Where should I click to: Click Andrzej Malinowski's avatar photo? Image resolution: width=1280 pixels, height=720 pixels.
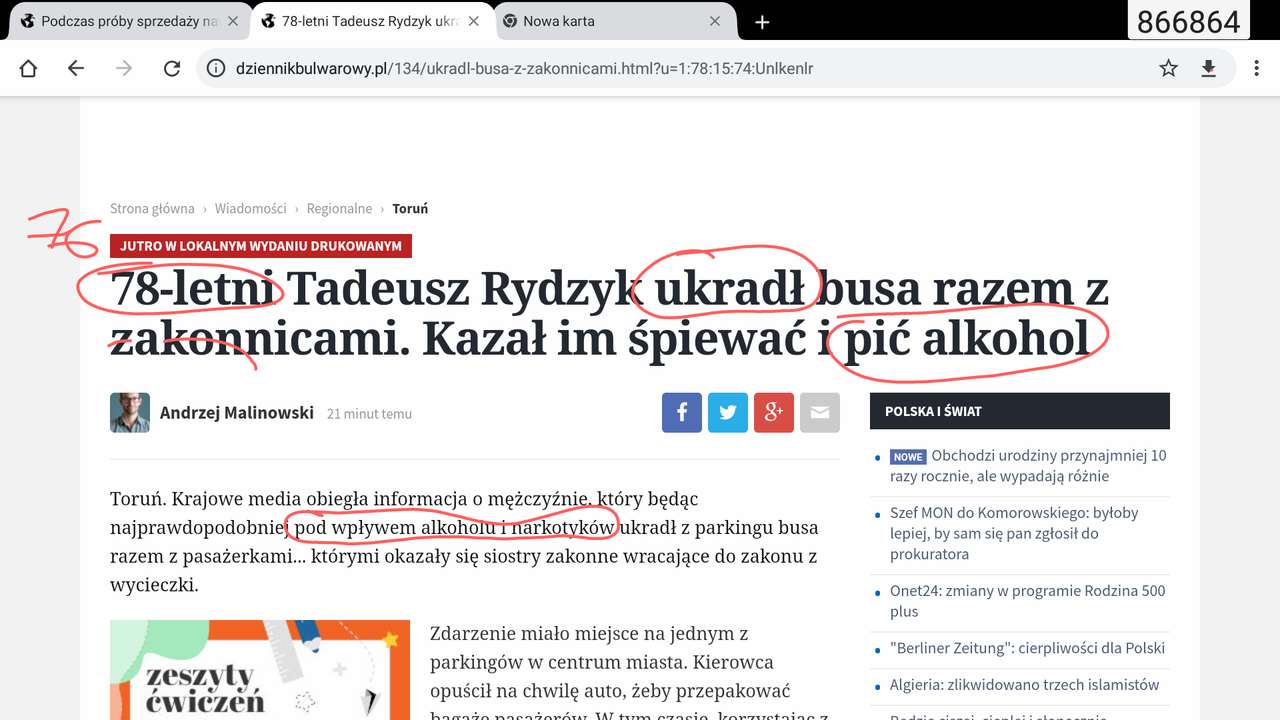tap(130, 412)
